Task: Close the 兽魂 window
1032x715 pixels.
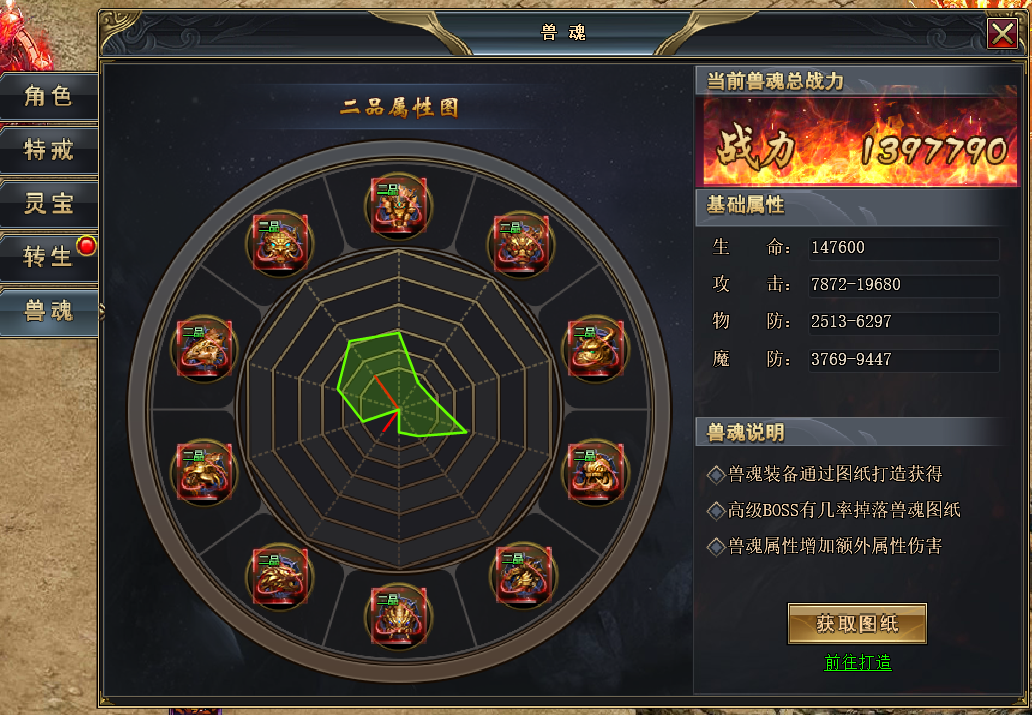Action: coord(1002,33)
